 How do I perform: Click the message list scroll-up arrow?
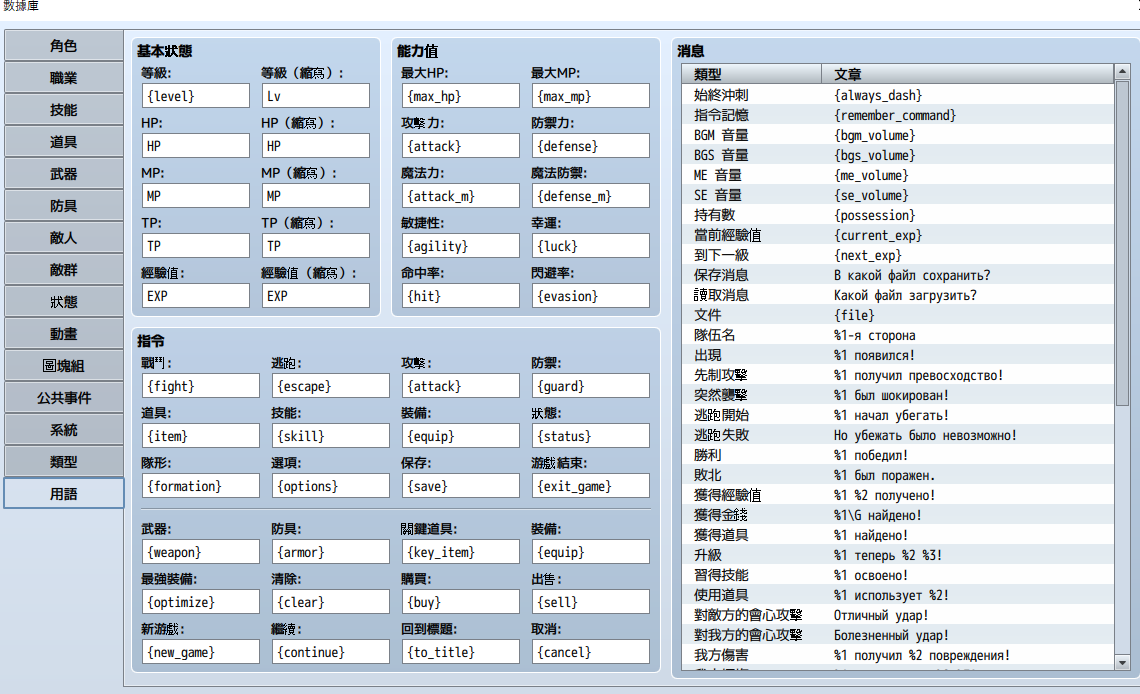1123,71
